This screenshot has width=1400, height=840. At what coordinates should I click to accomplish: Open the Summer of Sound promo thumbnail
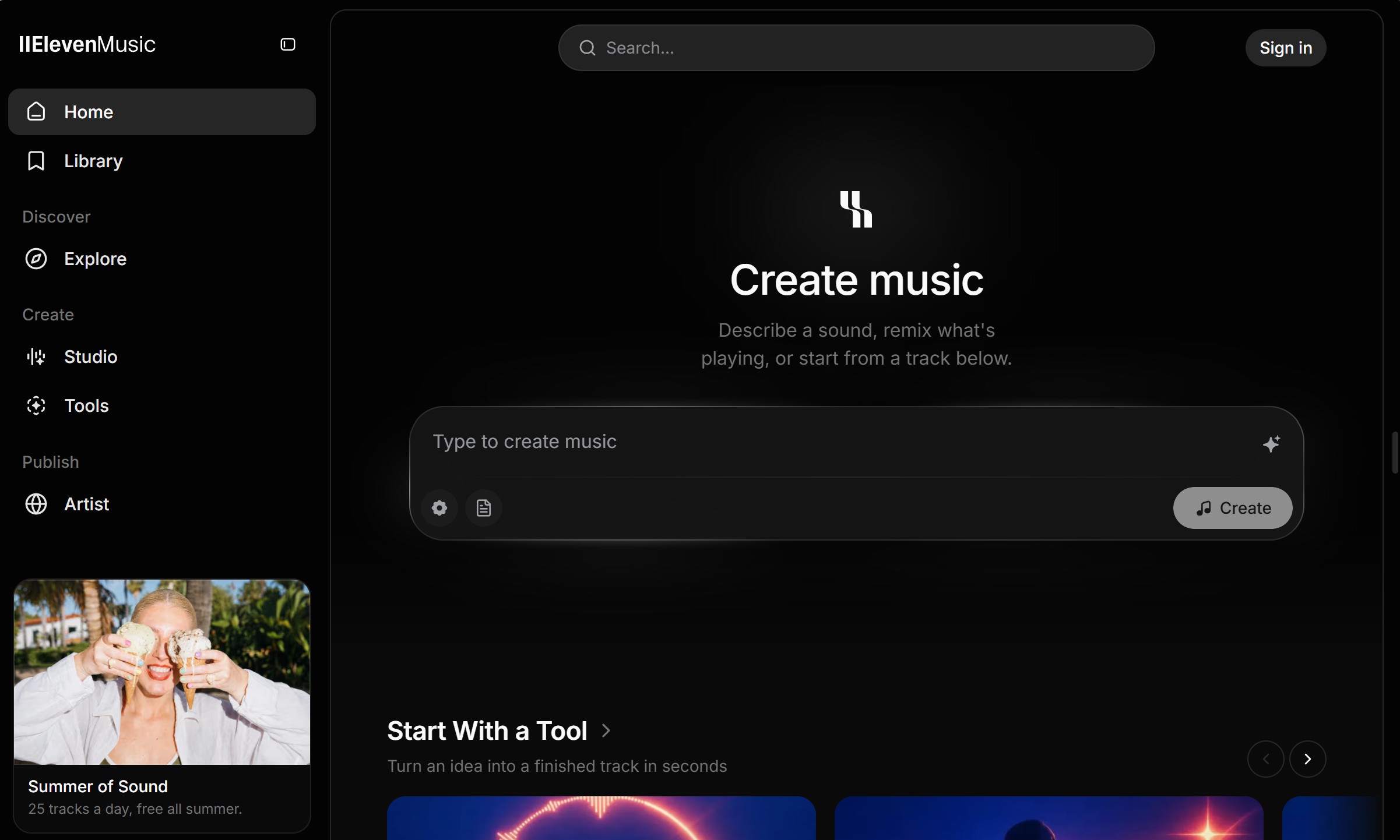coord(162,672)
